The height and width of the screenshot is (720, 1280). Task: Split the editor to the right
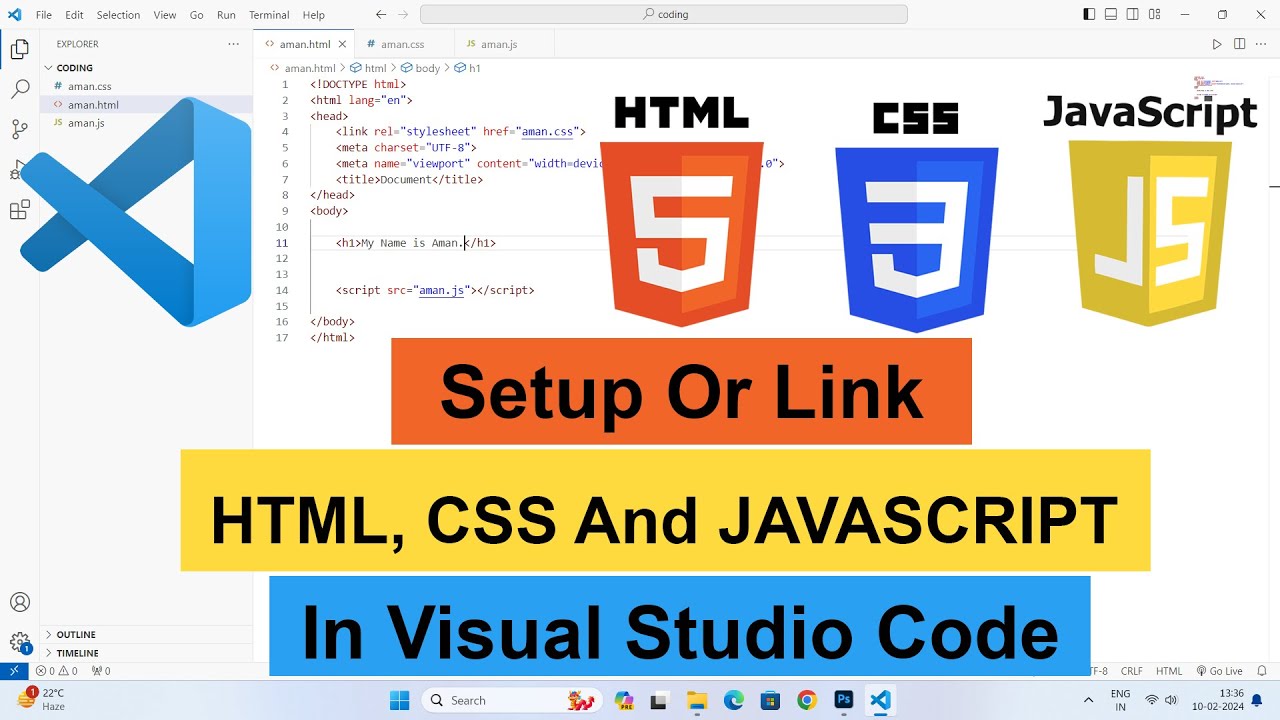(x=1239, y=44)
